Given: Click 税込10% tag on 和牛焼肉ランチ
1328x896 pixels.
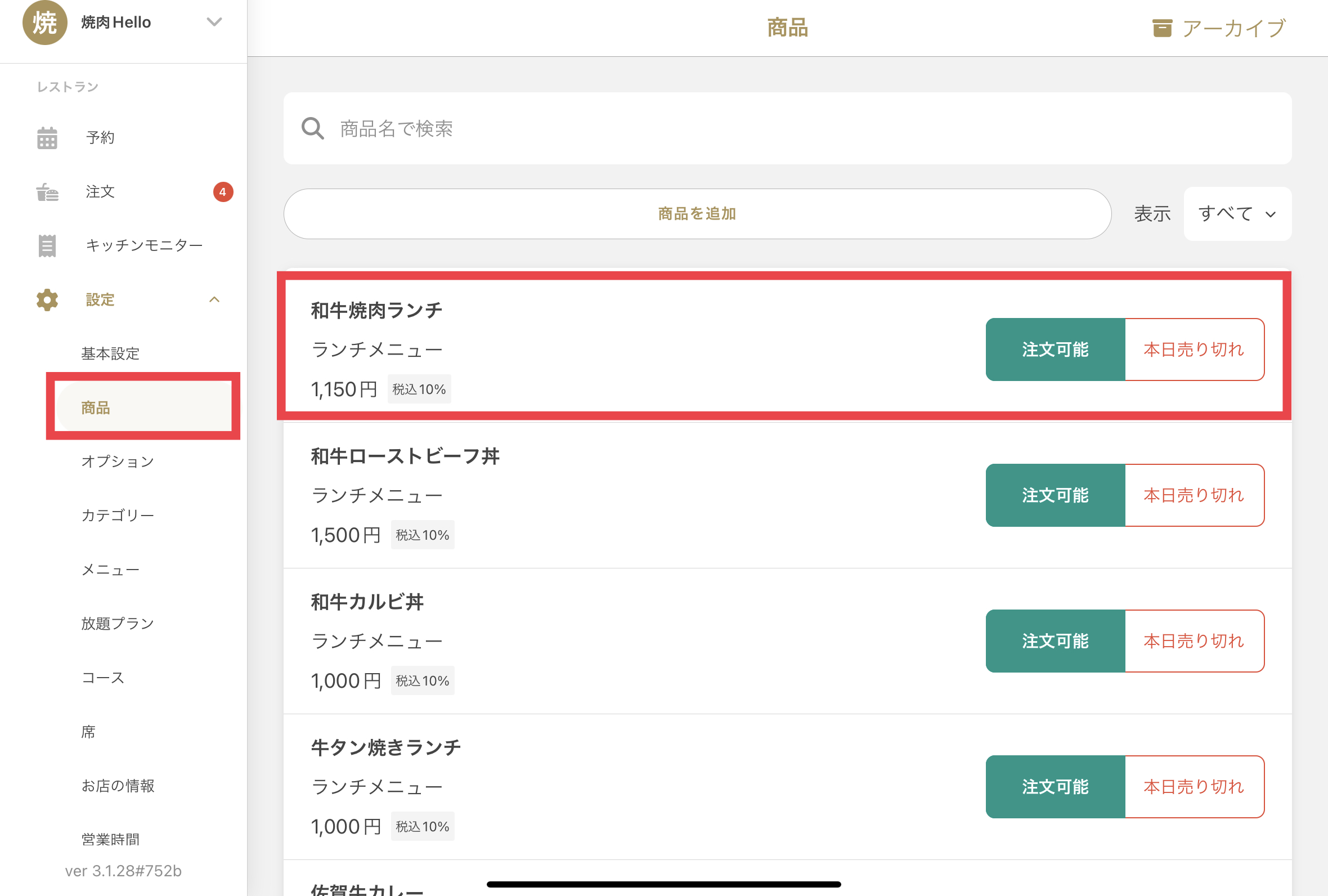Looking at the screenshot, I should pos(419,389).
